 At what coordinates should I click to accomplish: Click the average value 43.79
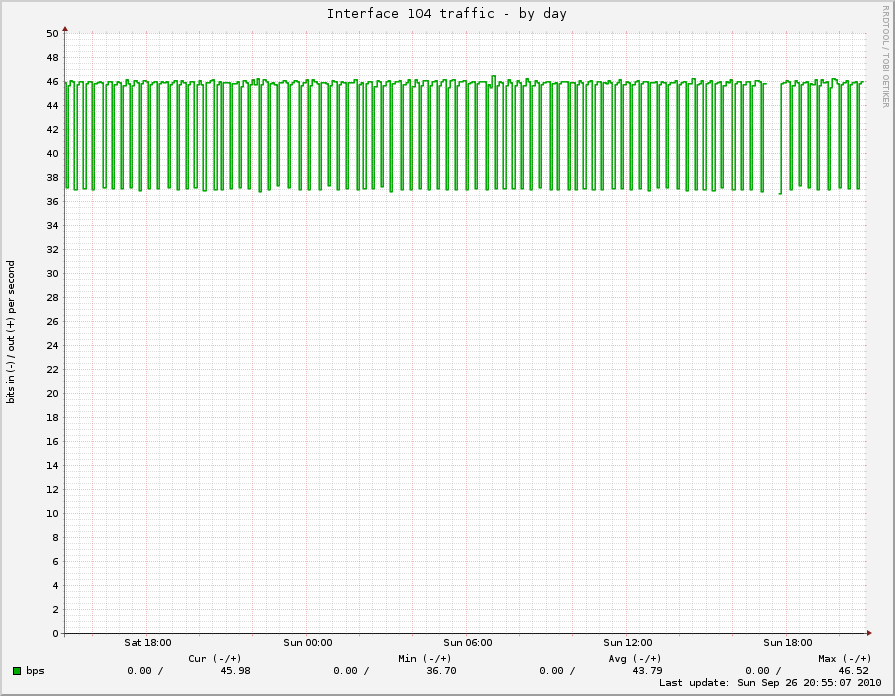[x=647, y=671]
